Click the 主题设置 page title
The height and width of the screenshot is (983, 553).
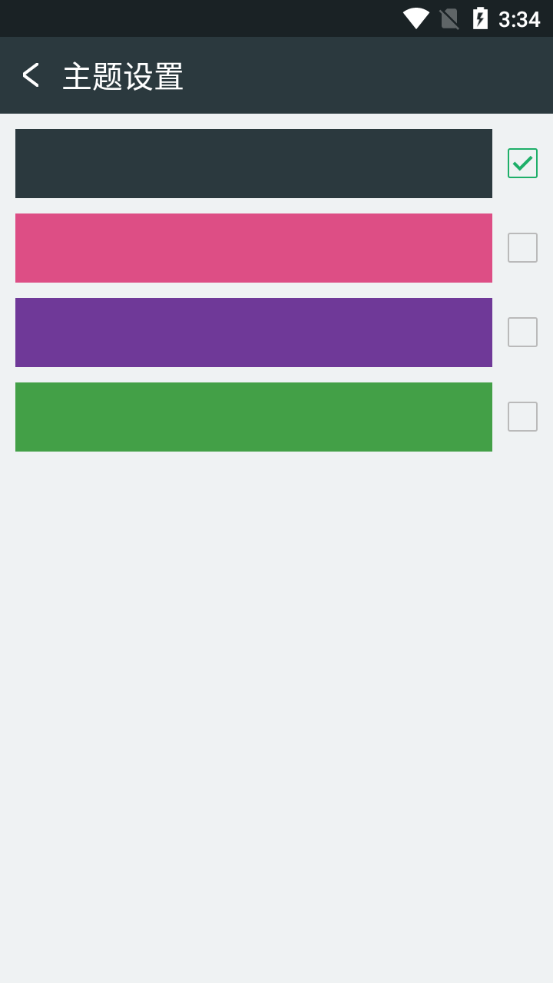[123, 76]
